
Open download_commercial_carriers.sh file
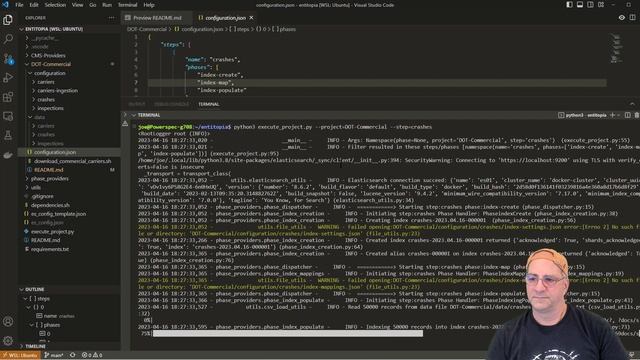tap(73, 161)
